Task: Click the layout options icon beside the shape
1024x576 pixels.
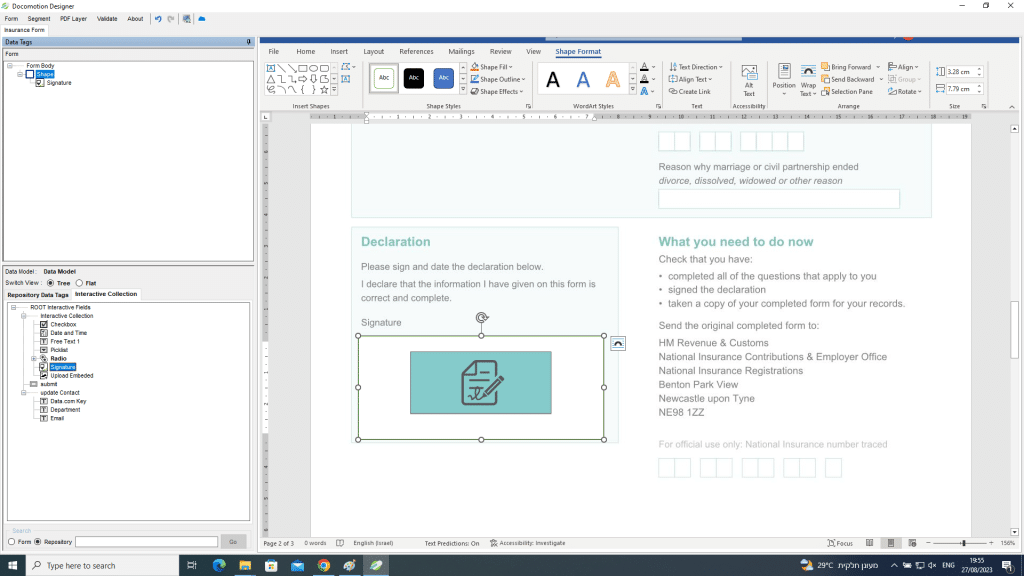Action: 618,343
